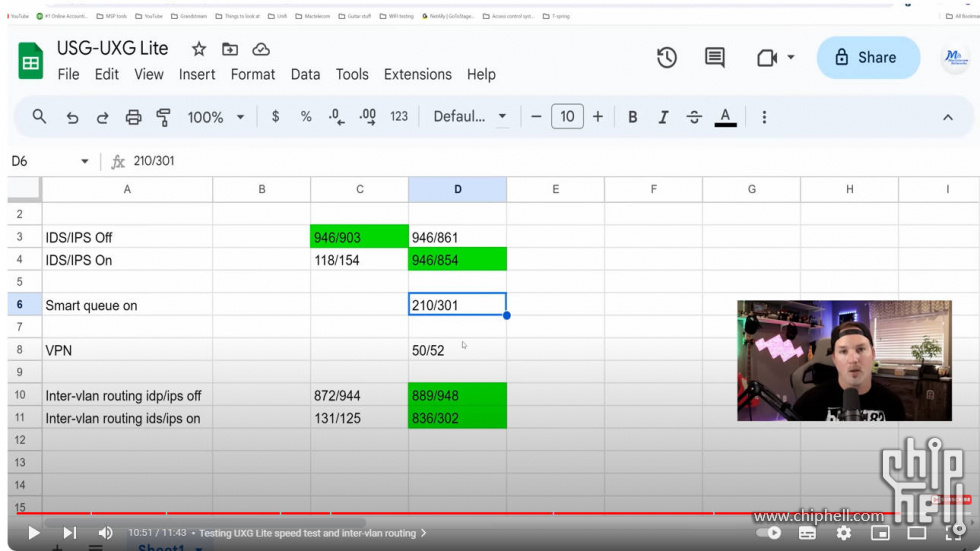Open the Tools menu

tap(352, 74)
